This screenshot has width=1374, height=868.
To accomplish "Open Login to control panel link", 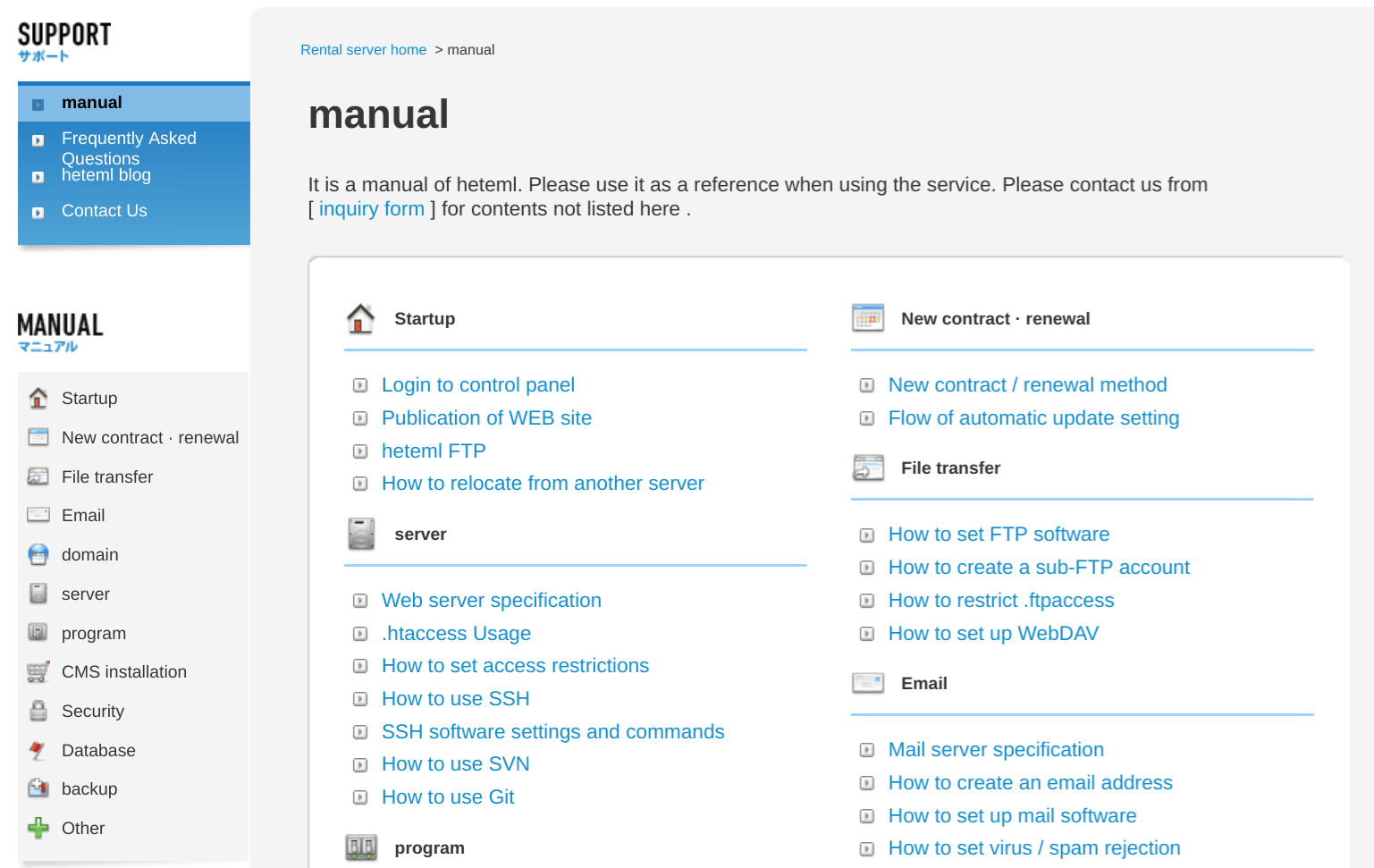I will (x=478, y=385).
